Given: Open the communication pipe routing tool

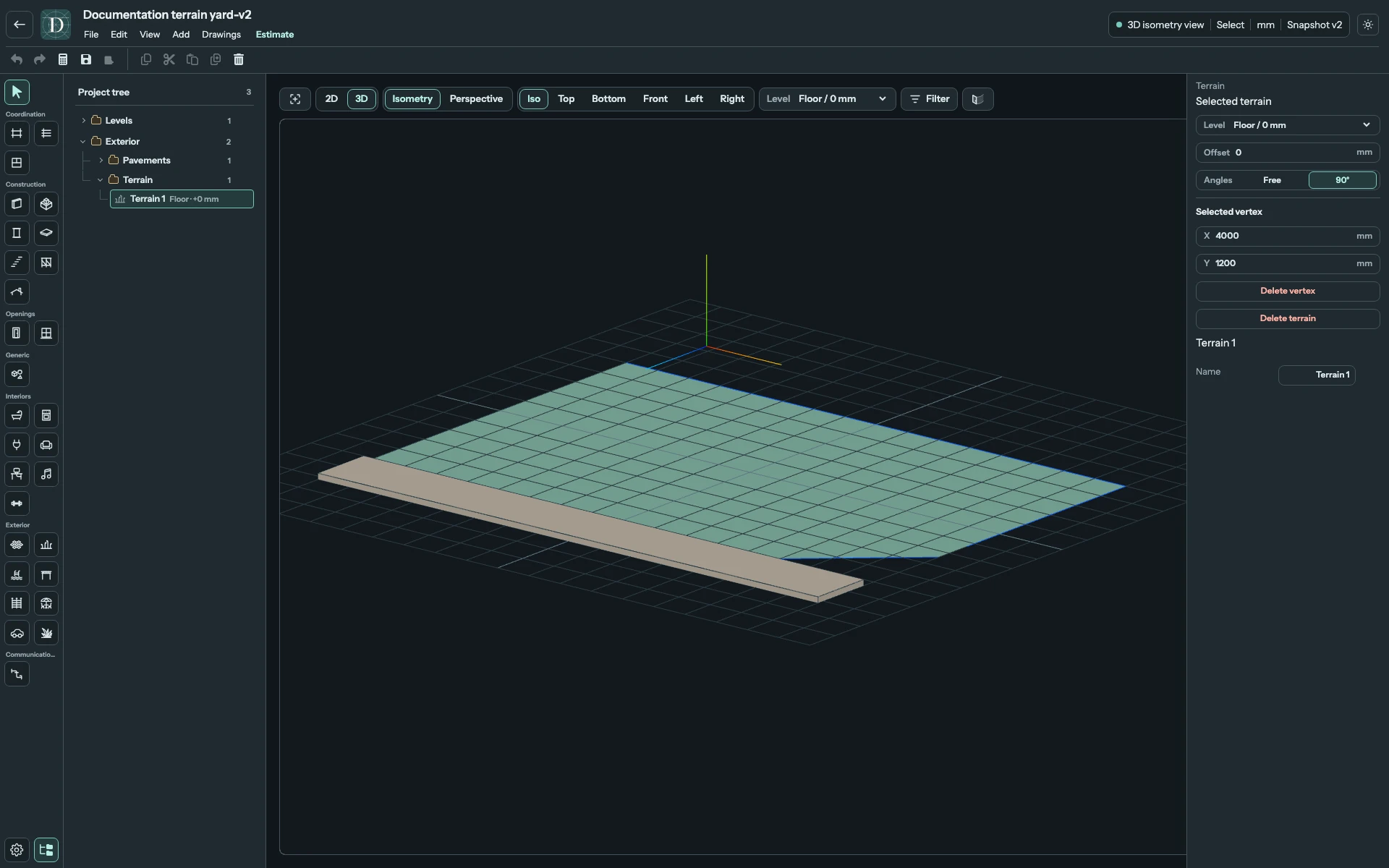Looking at the screenshot, I should 17,674.
